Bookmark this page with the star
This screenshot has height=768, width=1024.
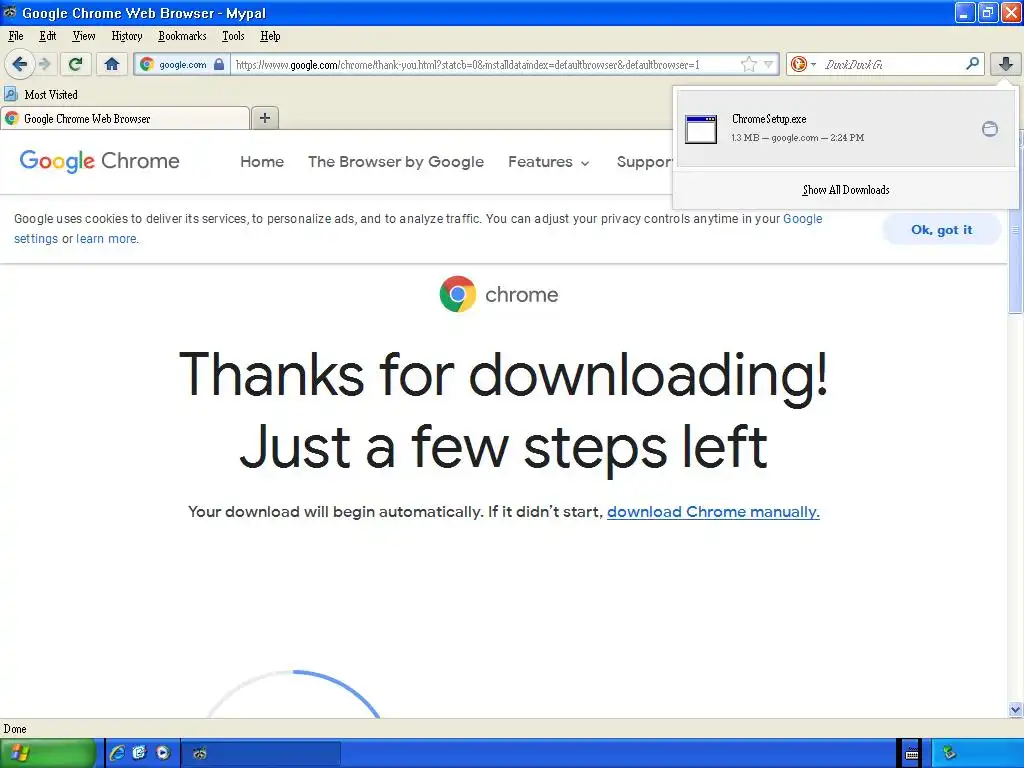[748, 64]
